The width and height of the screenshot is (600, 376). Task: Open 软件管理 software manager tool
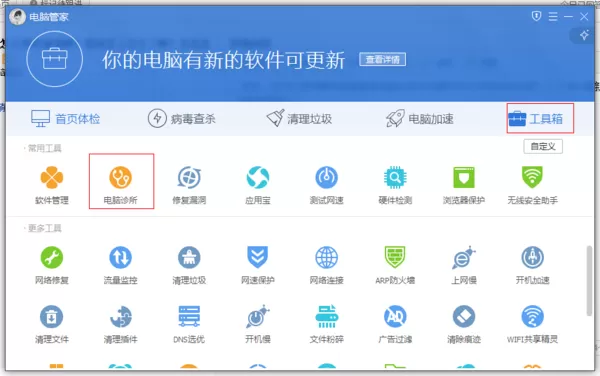click(x=52, y=185)
